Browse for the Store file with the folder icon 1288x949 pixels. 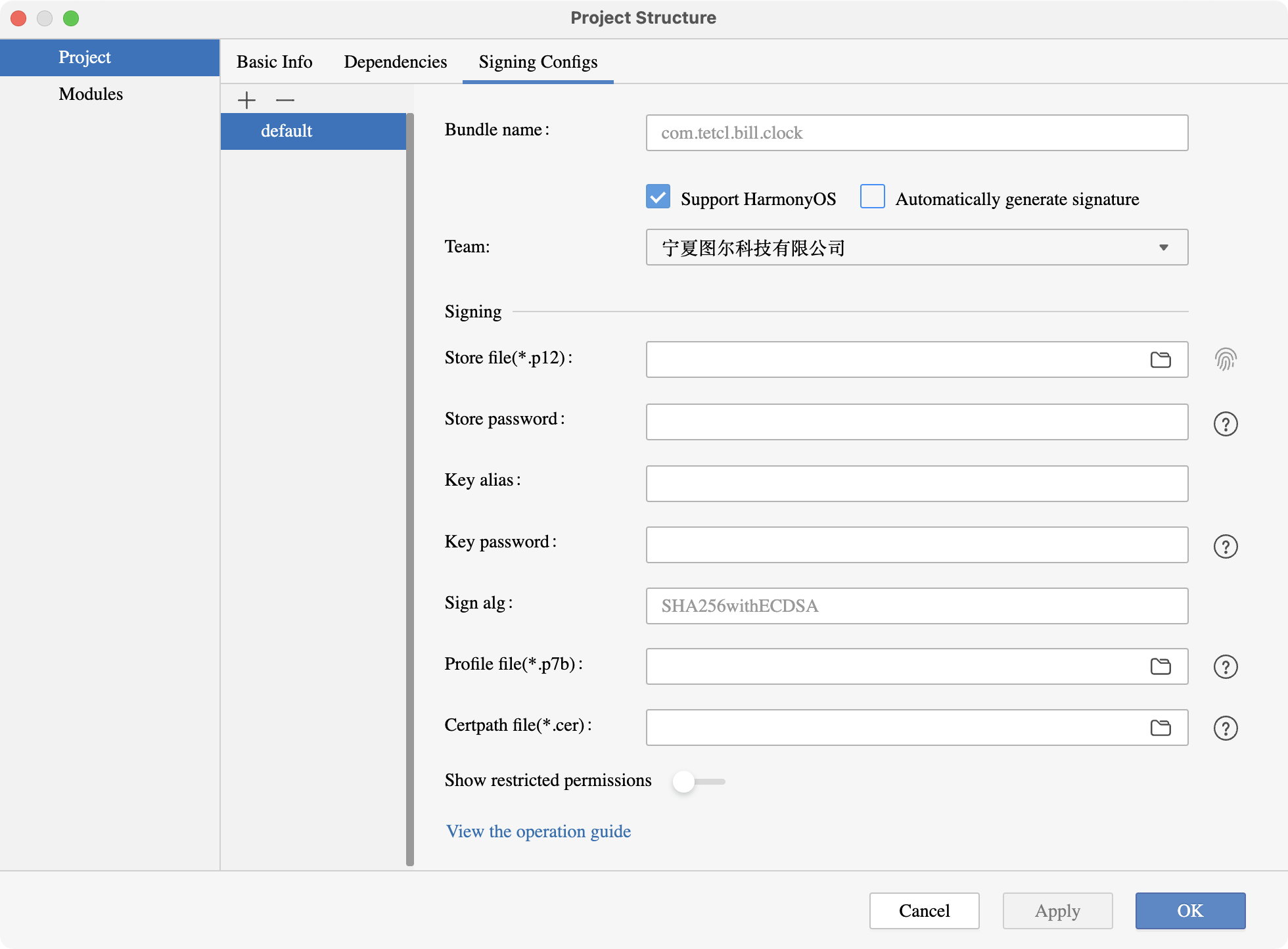(x=1161, y=359)
